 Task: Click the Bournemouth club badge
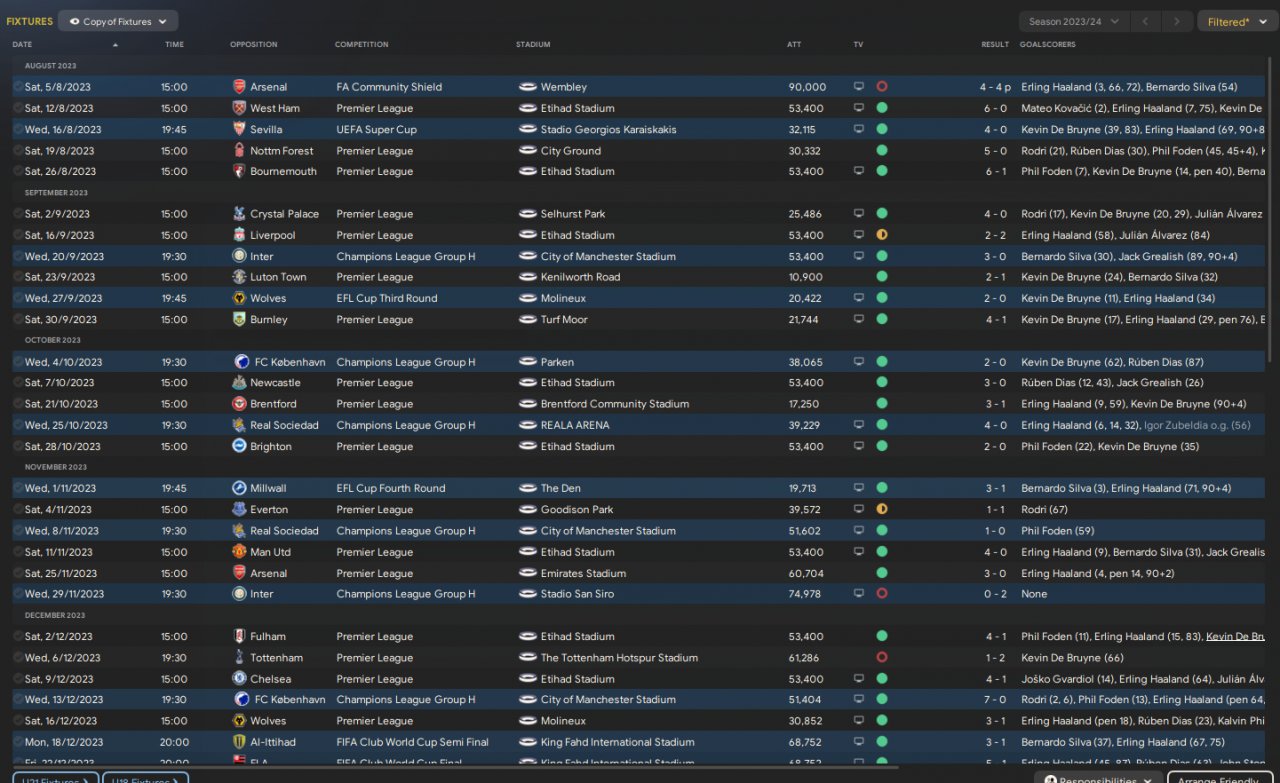239,171
